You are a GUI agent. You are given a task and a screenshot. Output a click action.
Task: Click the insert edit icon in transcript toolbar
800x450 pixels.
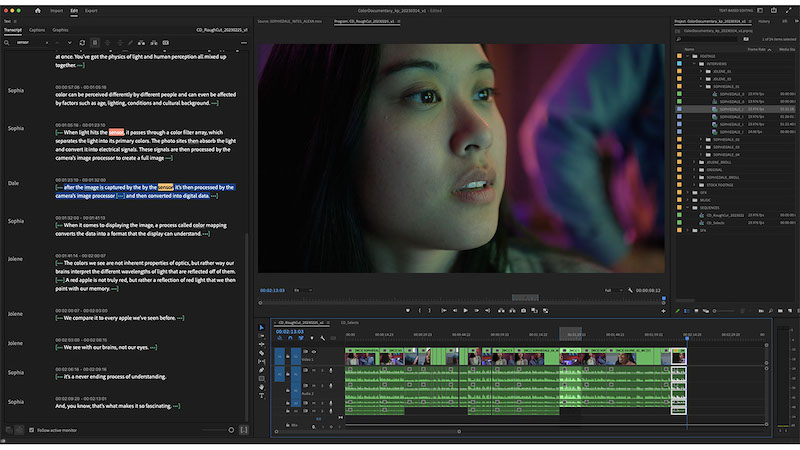[x=141, y=43]
